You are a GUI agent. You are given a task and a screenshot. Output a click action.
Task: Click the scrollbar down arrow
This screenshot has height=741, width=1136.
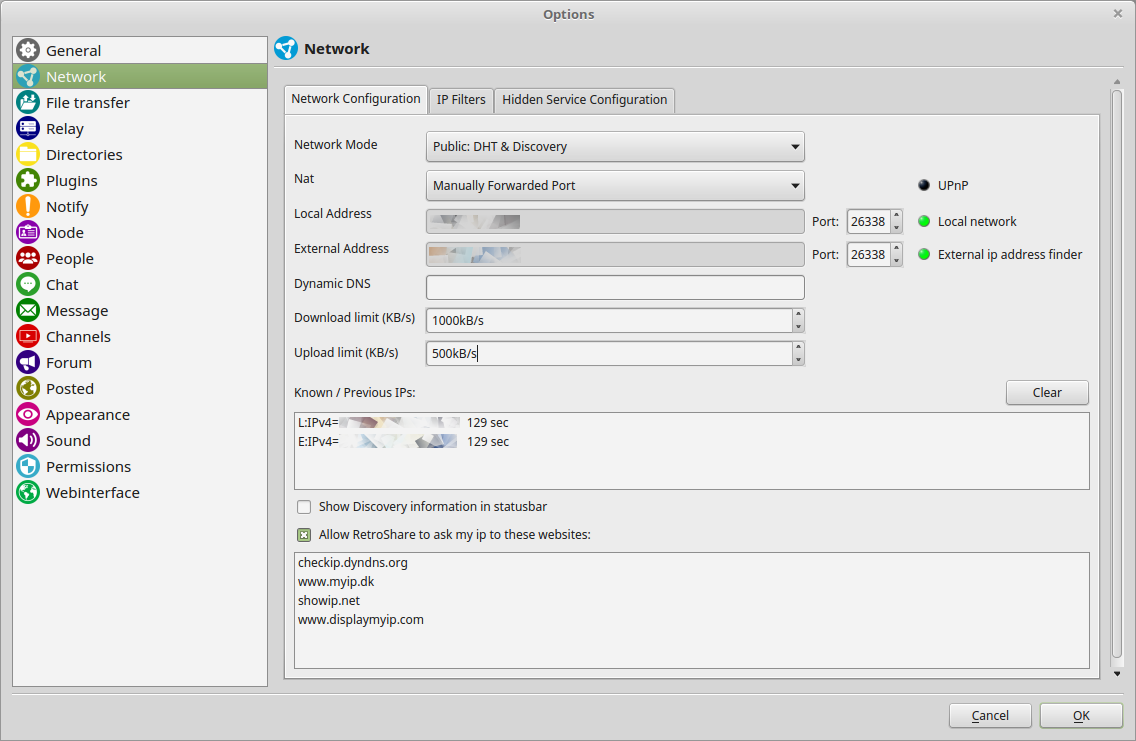1116,674
